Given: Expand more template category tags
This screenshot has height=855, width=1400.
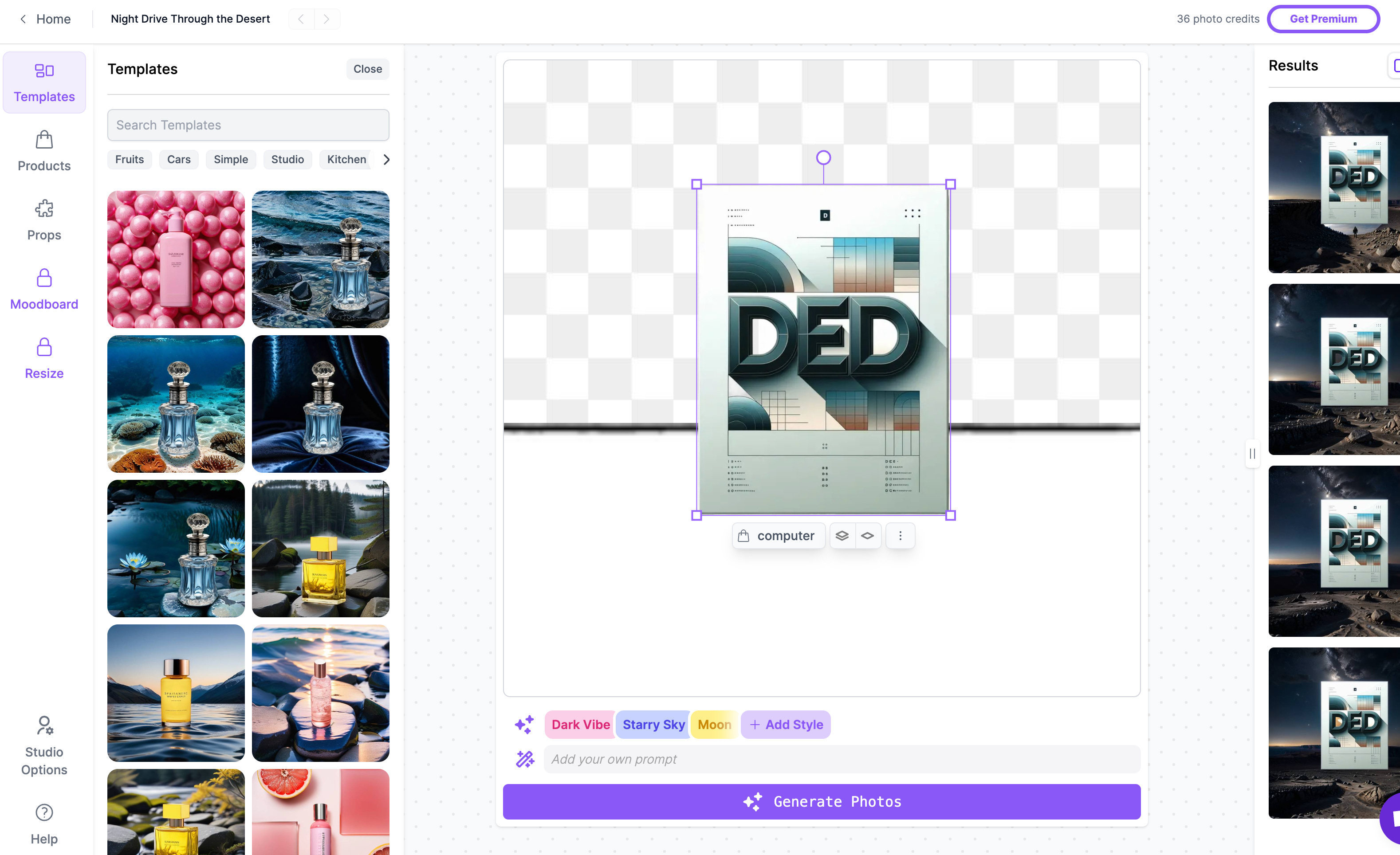Looking at the screenshot, I should click(x=386, y=160).
